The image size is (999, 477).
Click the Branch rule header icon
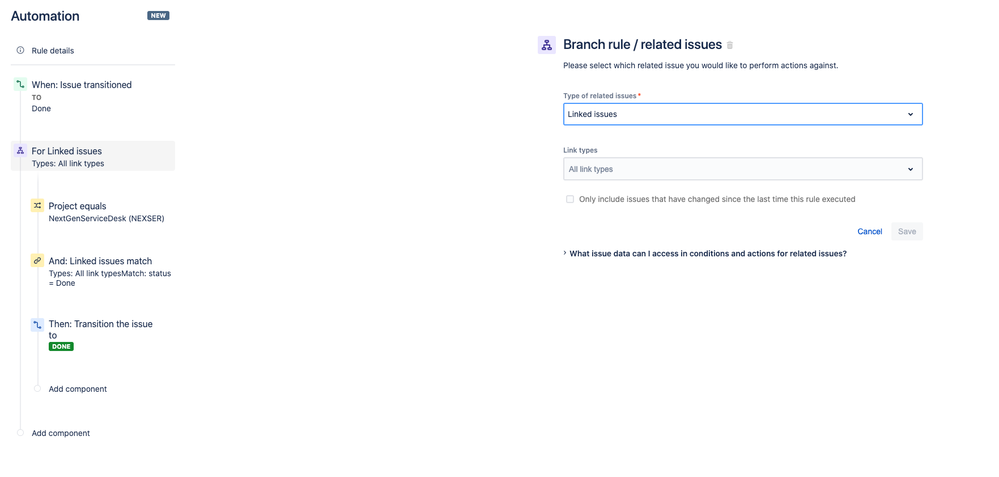point(547,45)
